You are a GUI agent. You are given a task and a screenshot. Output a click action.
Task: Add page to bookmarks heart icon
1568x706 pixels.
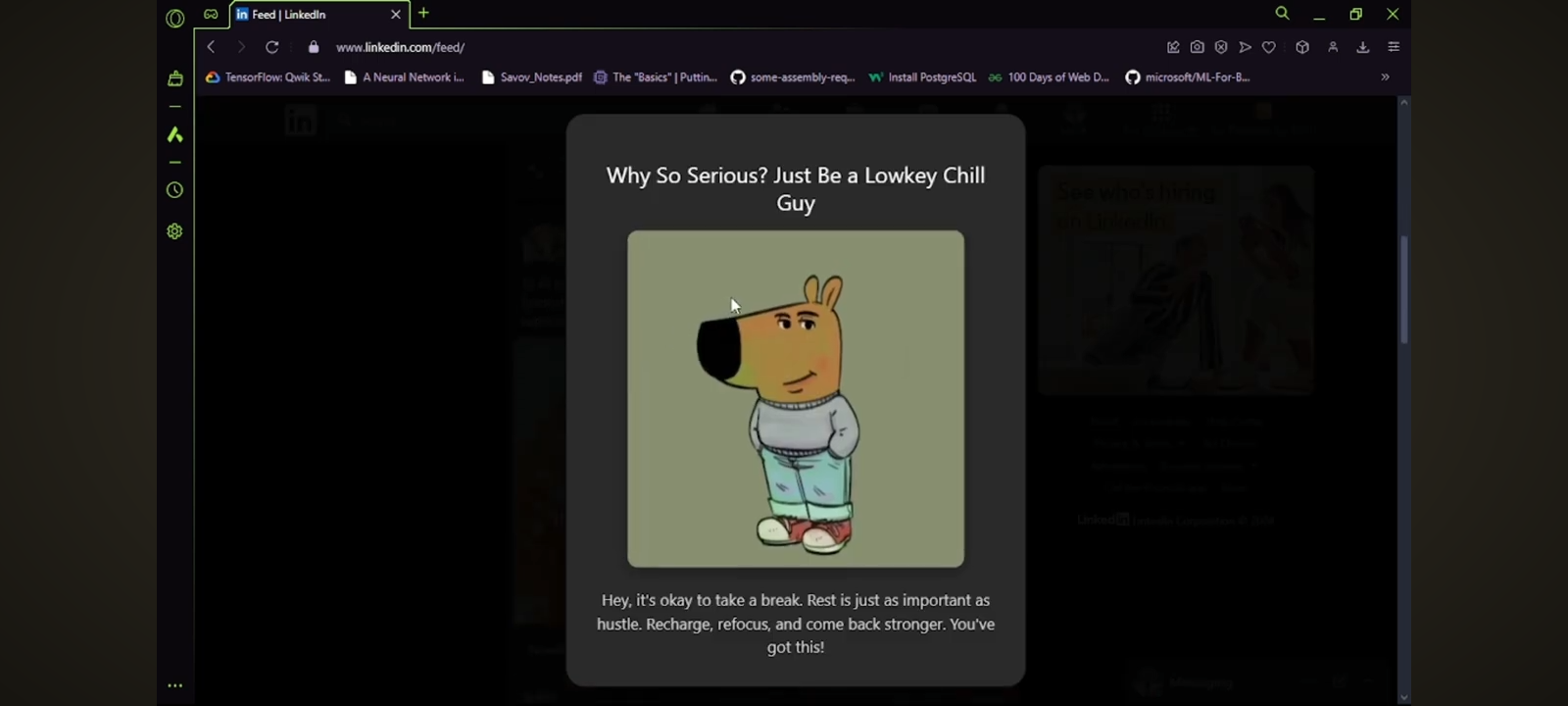(1269, 47)
